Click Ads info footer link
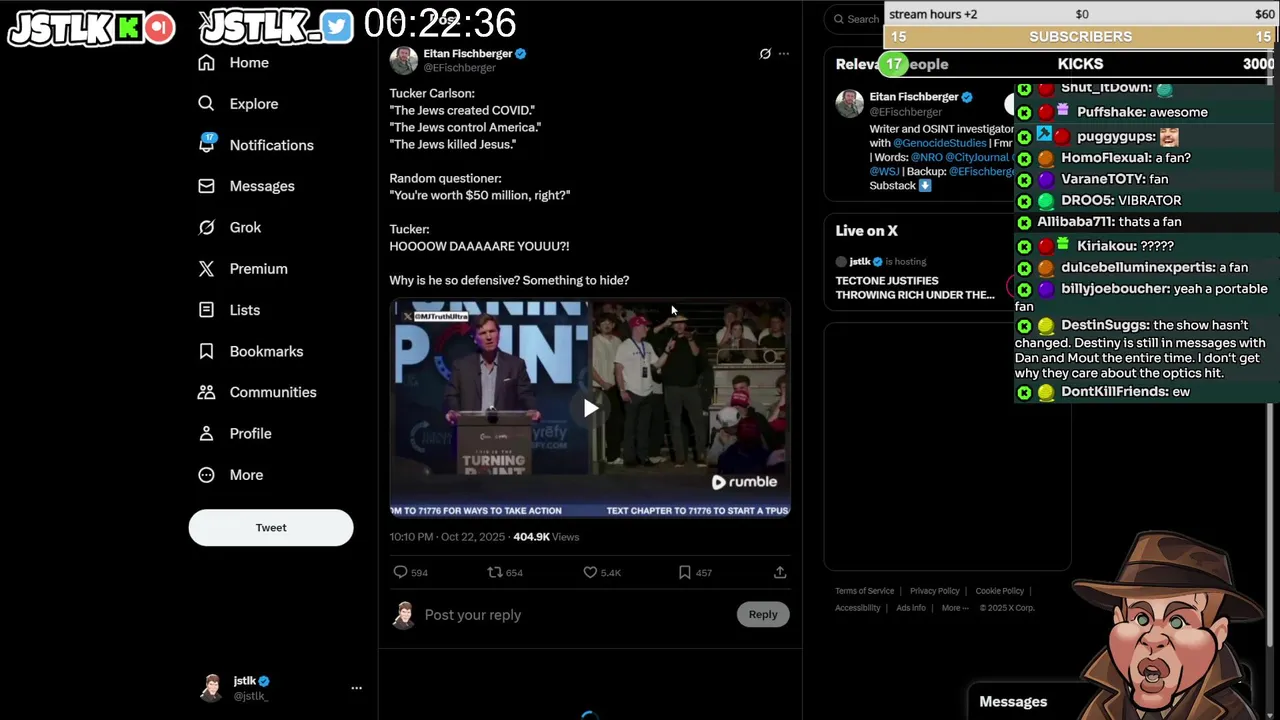 pos(911,608)
